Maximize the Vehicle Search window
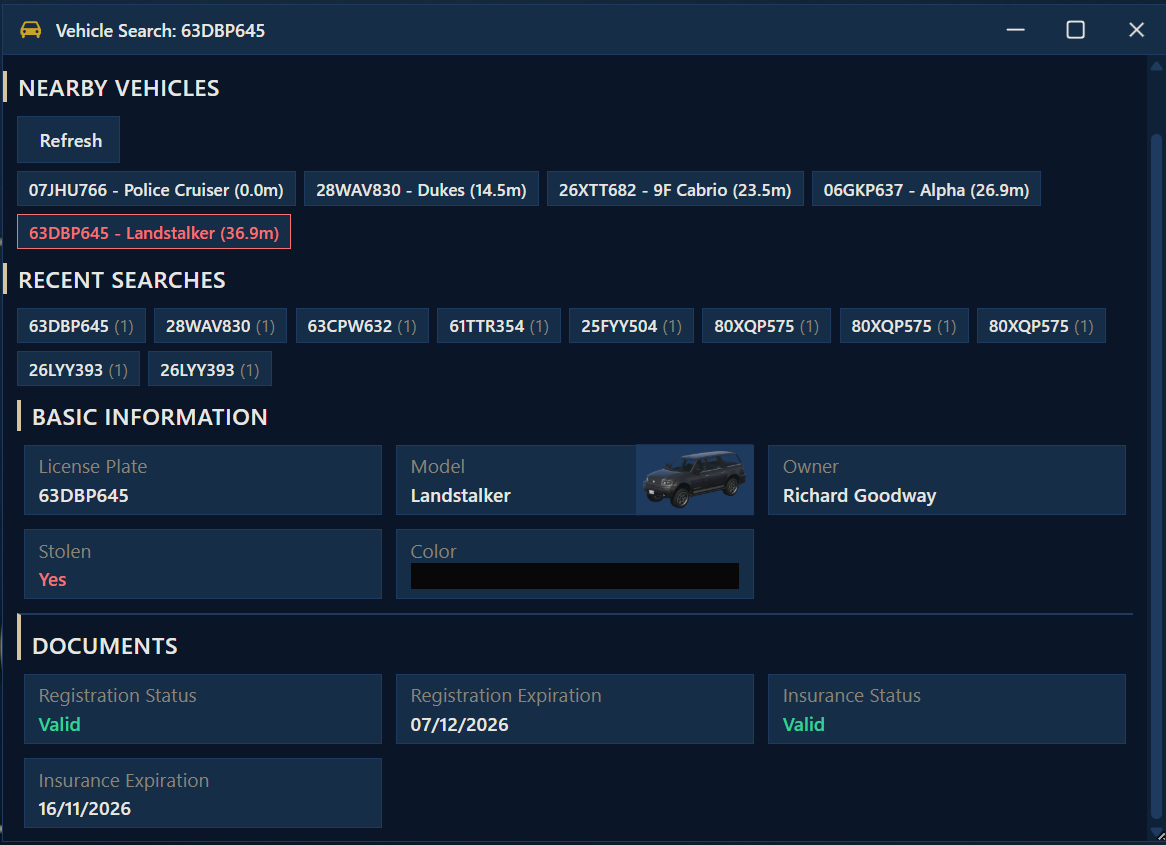 [x=1075, y=30]
